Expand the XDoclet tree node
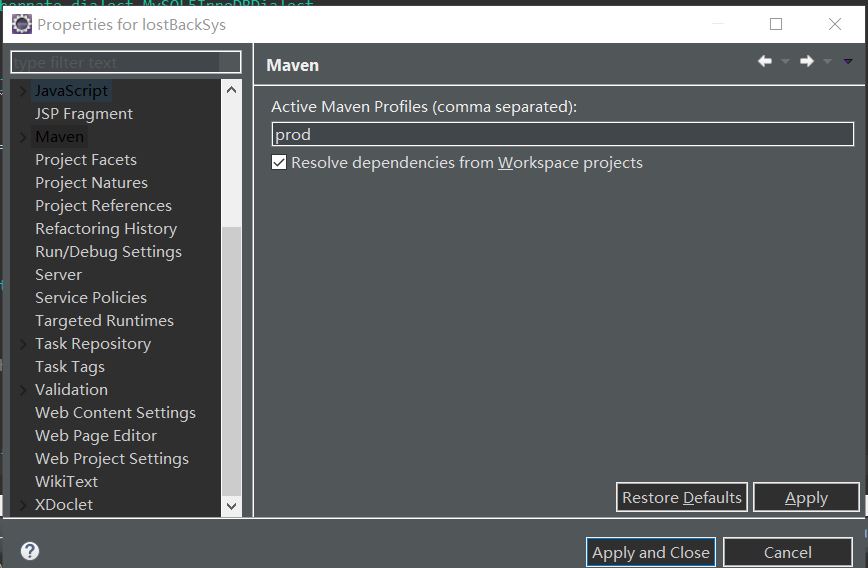Viewport: 868px width, 568px height. tap(23, 505)
